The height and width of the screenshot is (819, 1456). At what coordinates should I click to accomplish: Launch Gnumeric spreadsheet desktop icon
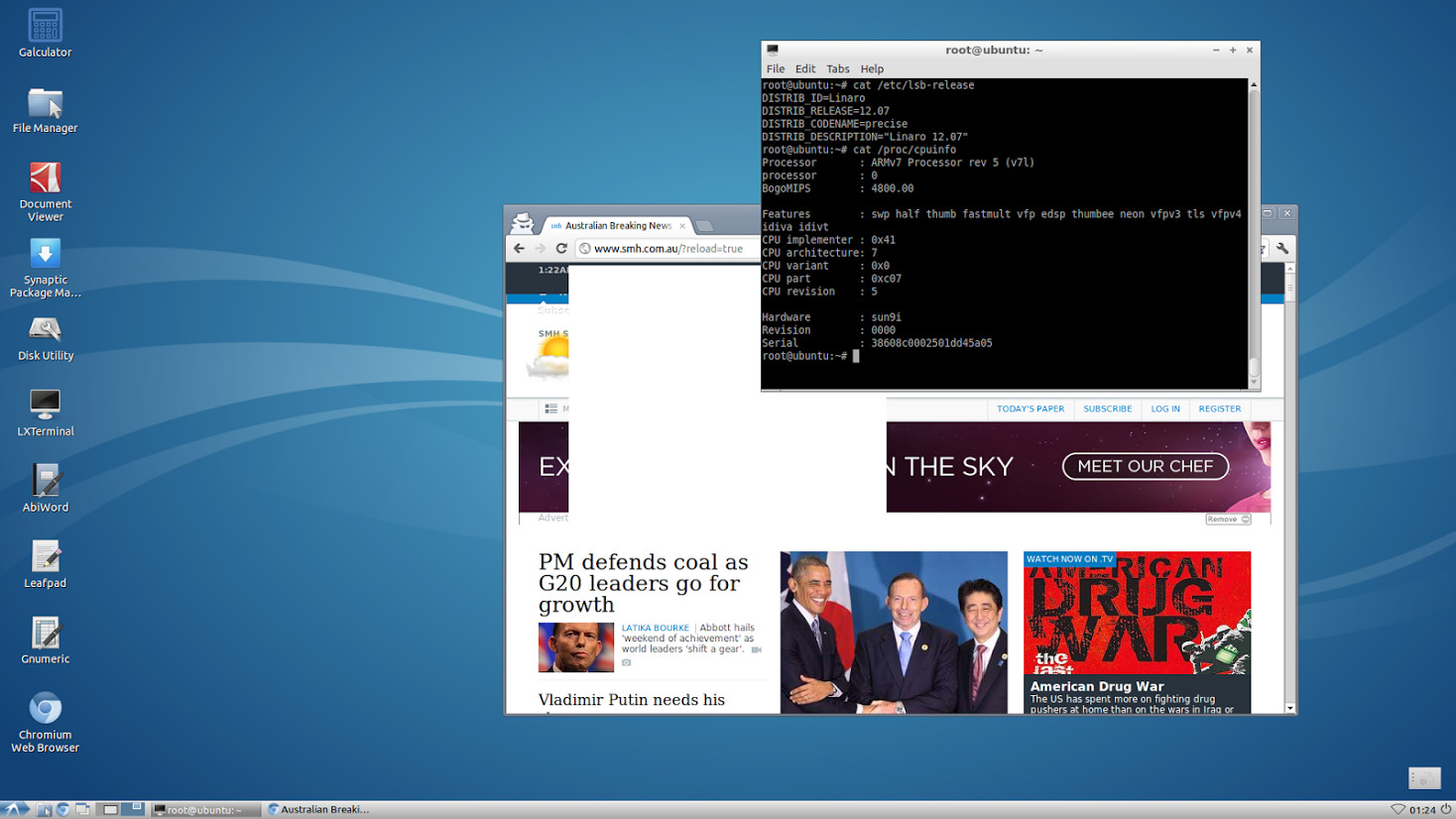45,641
